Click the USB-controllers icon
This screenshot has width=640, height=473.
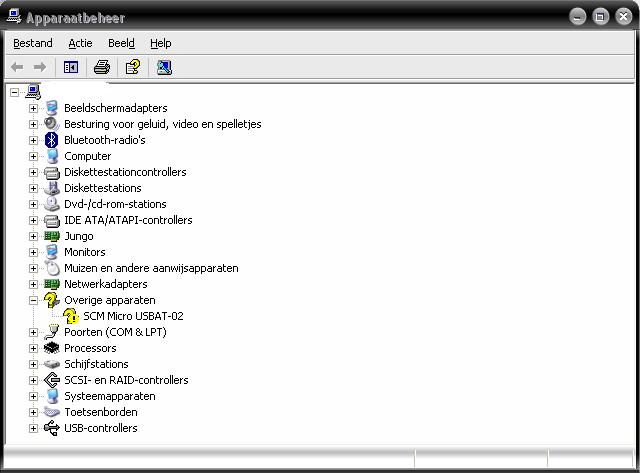click(52, 428)
